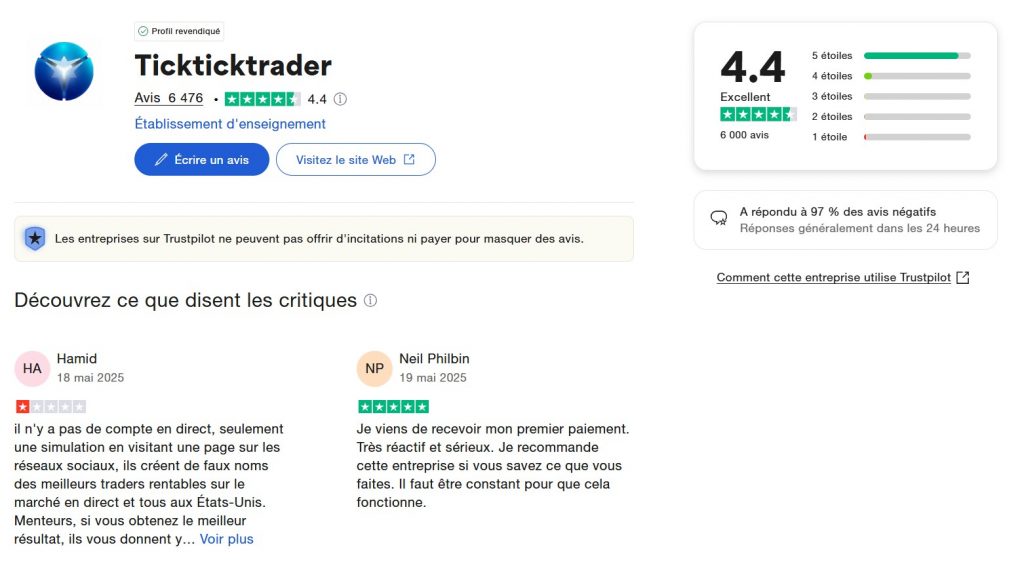
Task: Click the speech bubble reply icon
Action: pyautogui.click(x=718, y=218)
